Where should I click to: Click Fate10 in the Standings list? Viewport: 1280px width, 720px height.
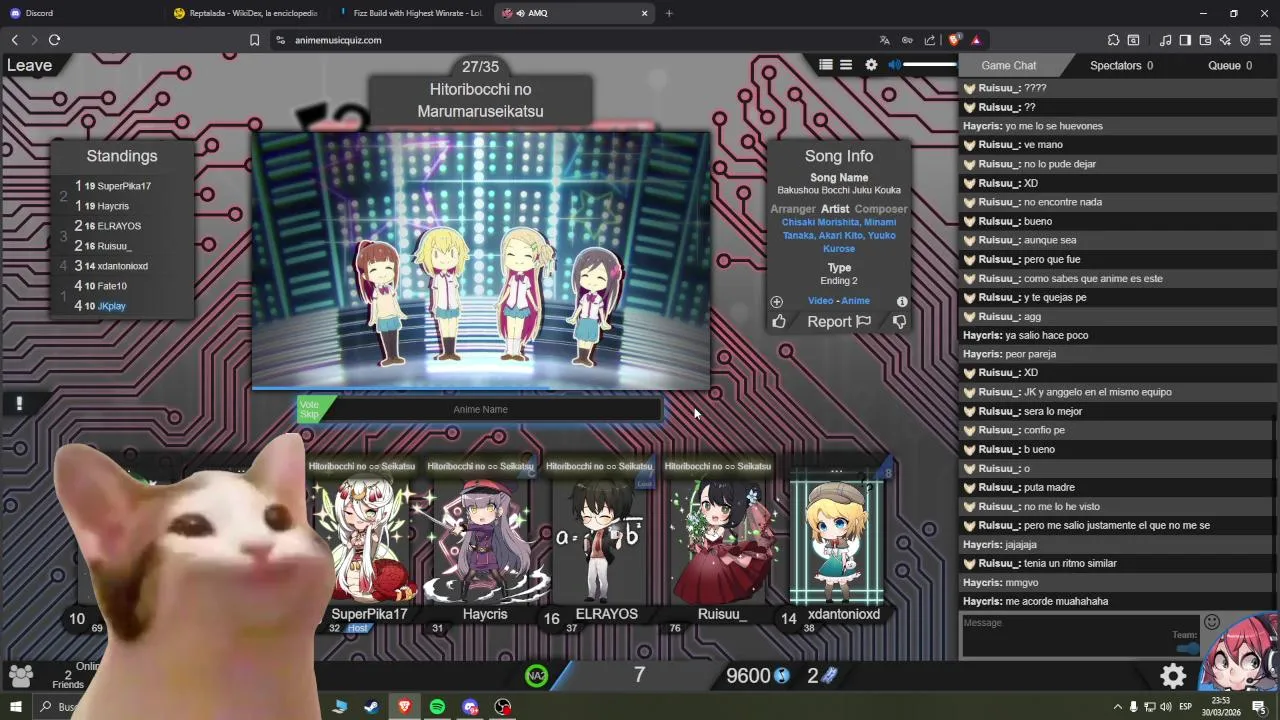click(x=112, y=286)
